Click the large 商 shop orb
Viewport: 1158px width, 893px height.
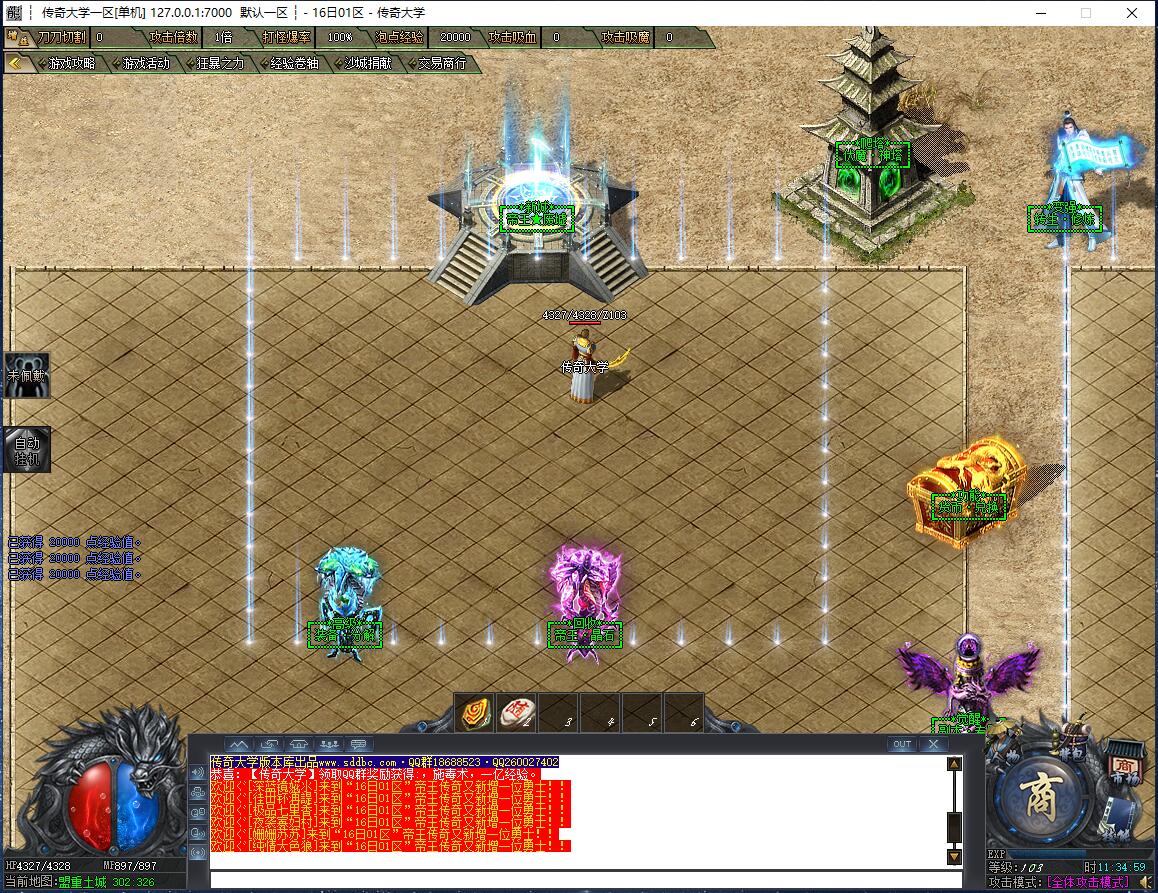click(x=1040, y=798)
